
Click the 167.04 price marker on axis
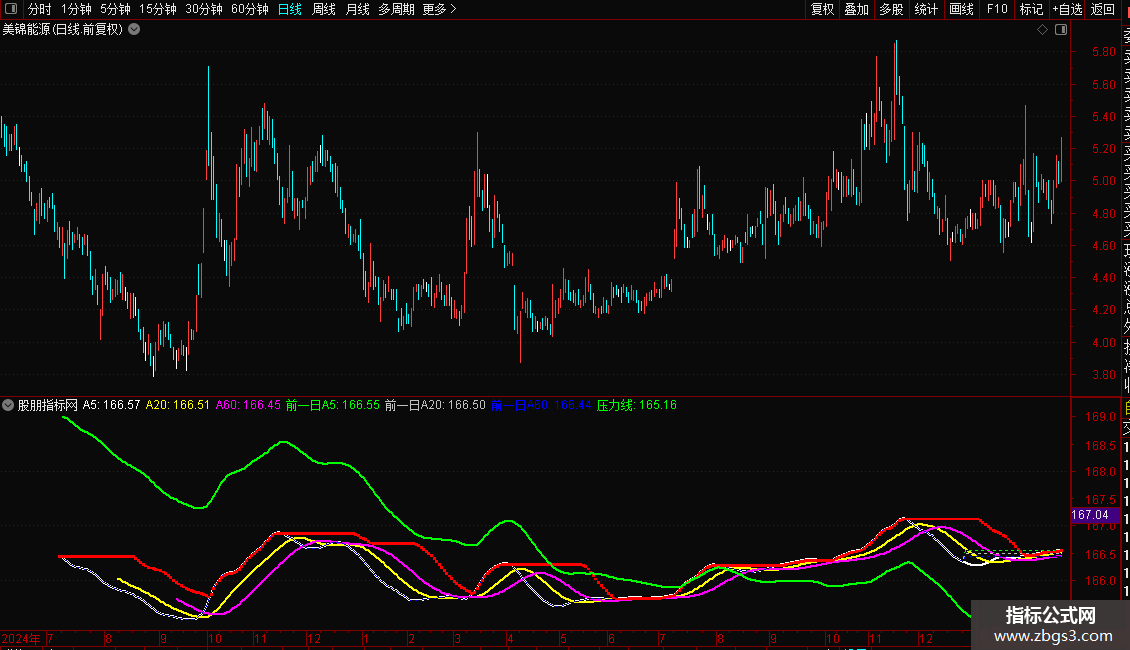[x=1095, y=515]
